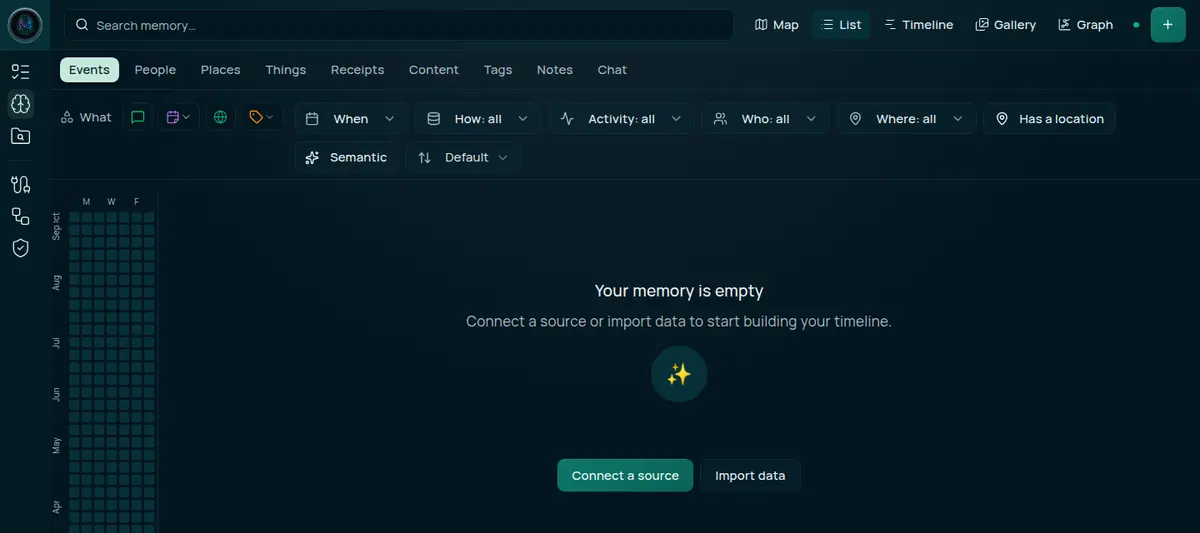1200x533 pixels.
Task: Click the green plus add button
Action: 1168,25
